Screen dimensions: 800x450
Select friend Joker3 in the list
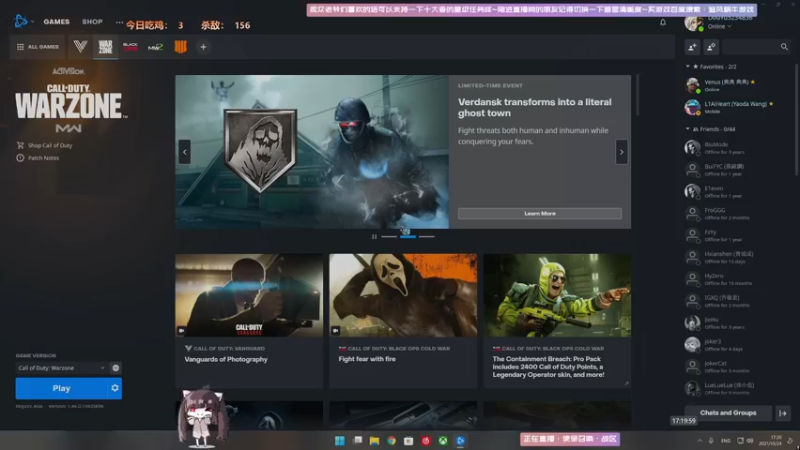coord(737,345)
